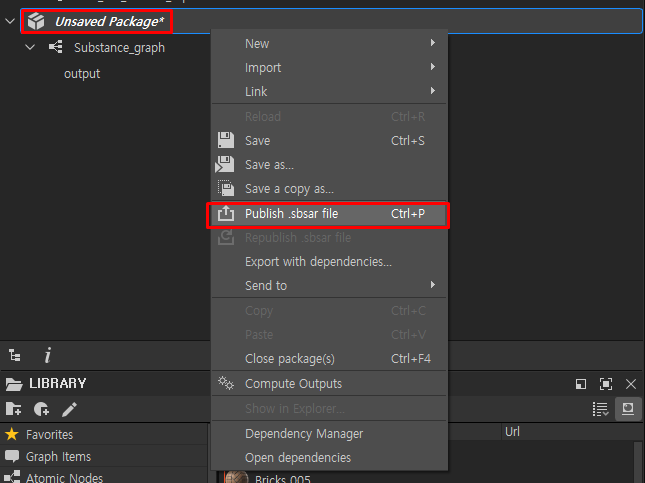Screen dimensions: 645x483
Task: Open the New submenu
Action: pyautogui.click(x=329, y=43)
